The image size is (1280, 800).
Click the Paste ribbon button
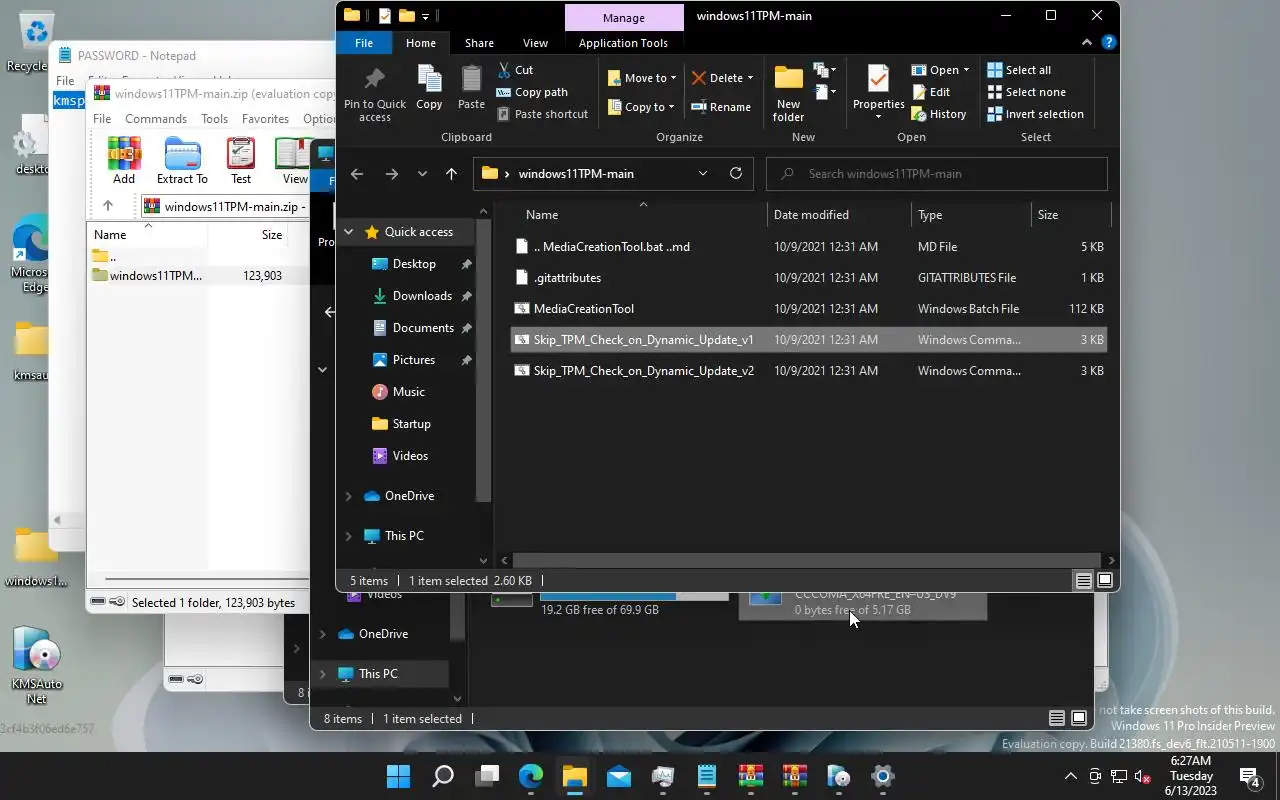[x=471, y=87]
